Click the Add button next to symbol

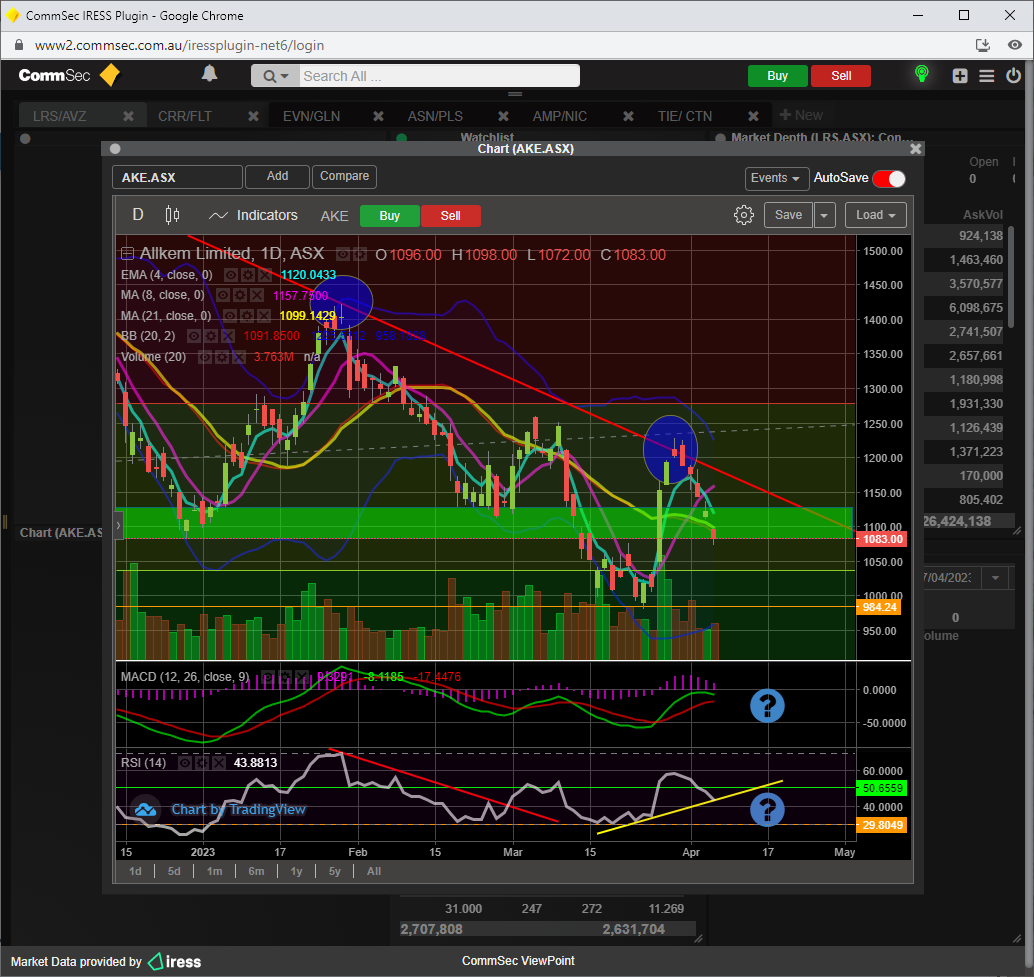[277, 176]
